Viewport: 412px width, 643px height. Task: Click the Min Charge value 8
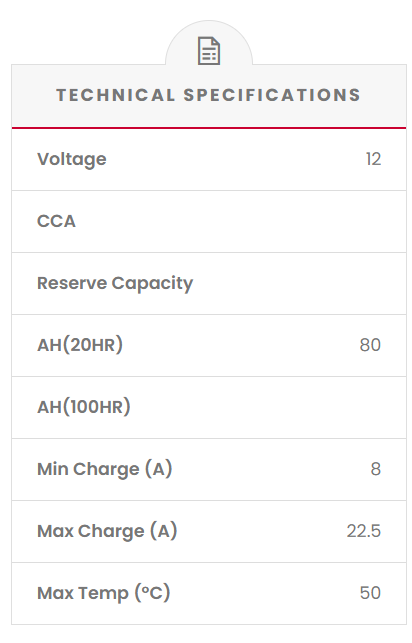tap(376, 469)
